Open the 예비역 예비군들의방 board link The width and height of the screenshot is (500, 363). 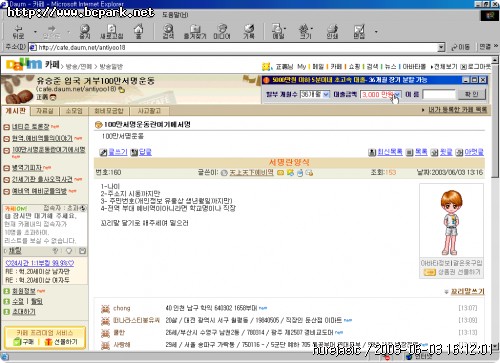[x=39, y=191]
